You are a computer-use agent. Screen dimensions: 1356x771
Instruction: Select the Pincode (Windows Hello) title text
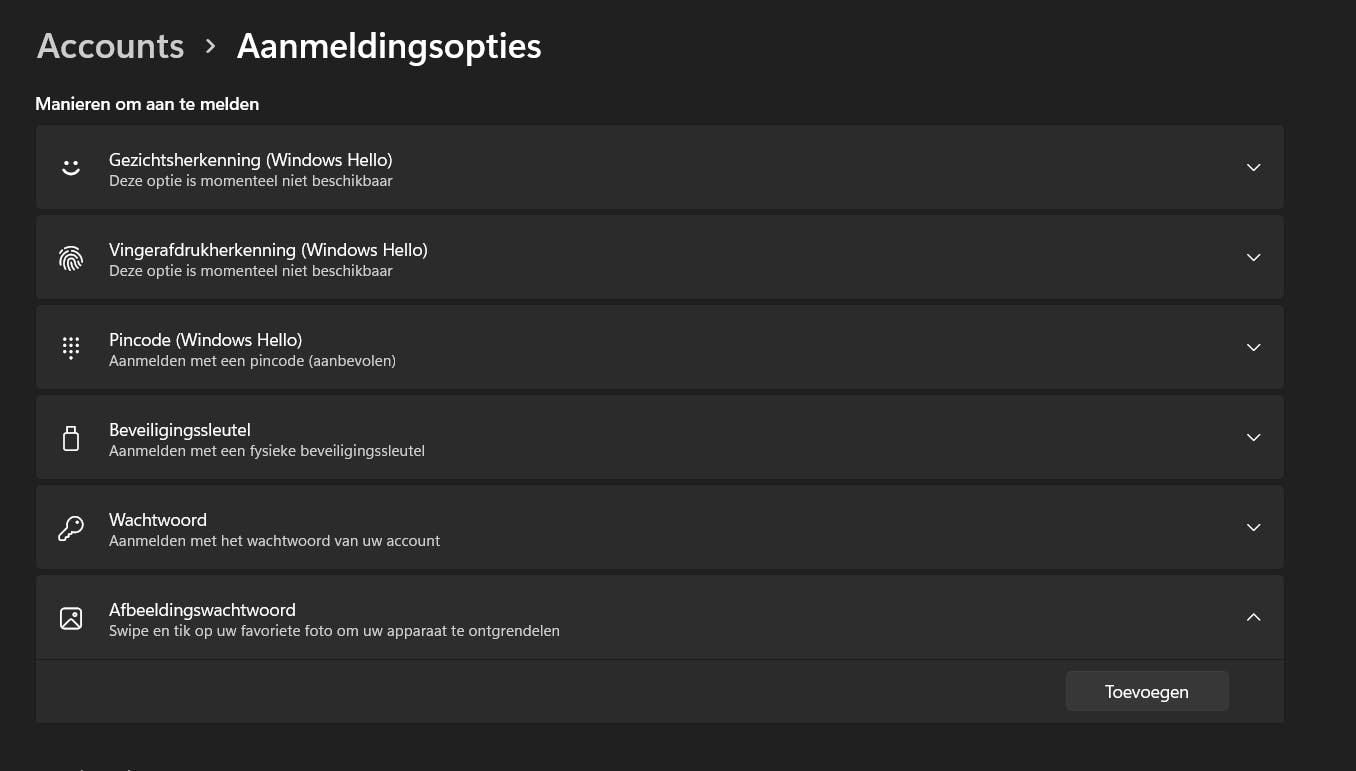click(x=205, y=340)
